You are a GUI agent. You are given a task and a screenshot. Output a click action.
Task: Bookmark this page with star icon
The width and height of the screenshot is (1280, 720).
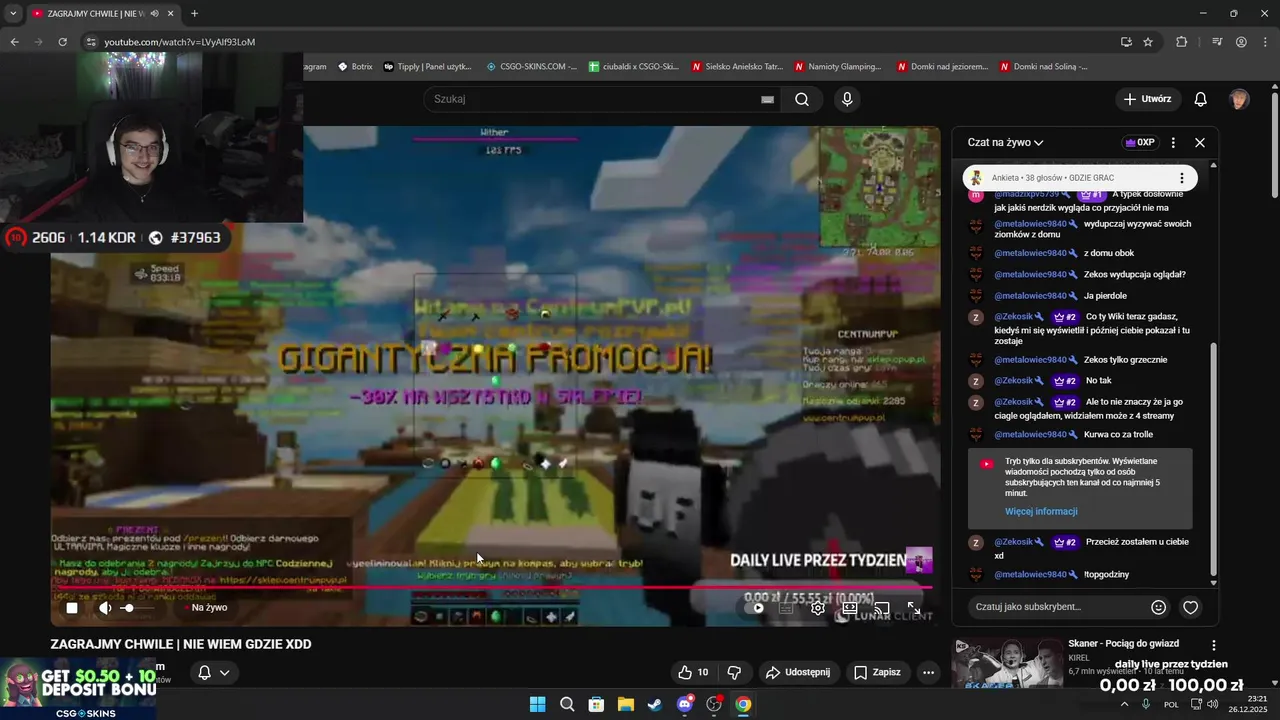point(1148,42)
